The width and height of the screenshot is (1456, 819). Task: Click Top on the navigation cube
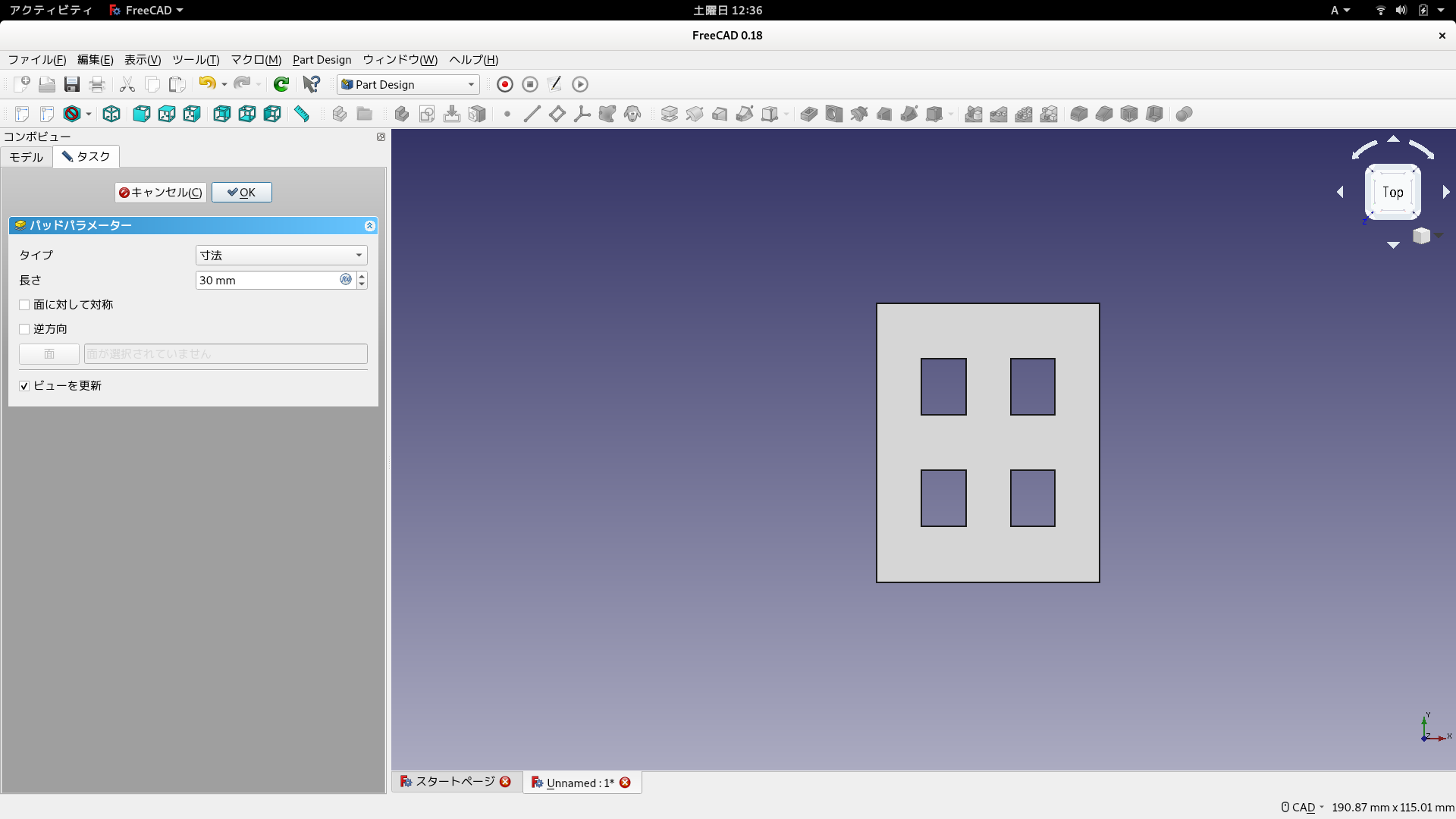pyautogui.click(x=1392, y=191)
